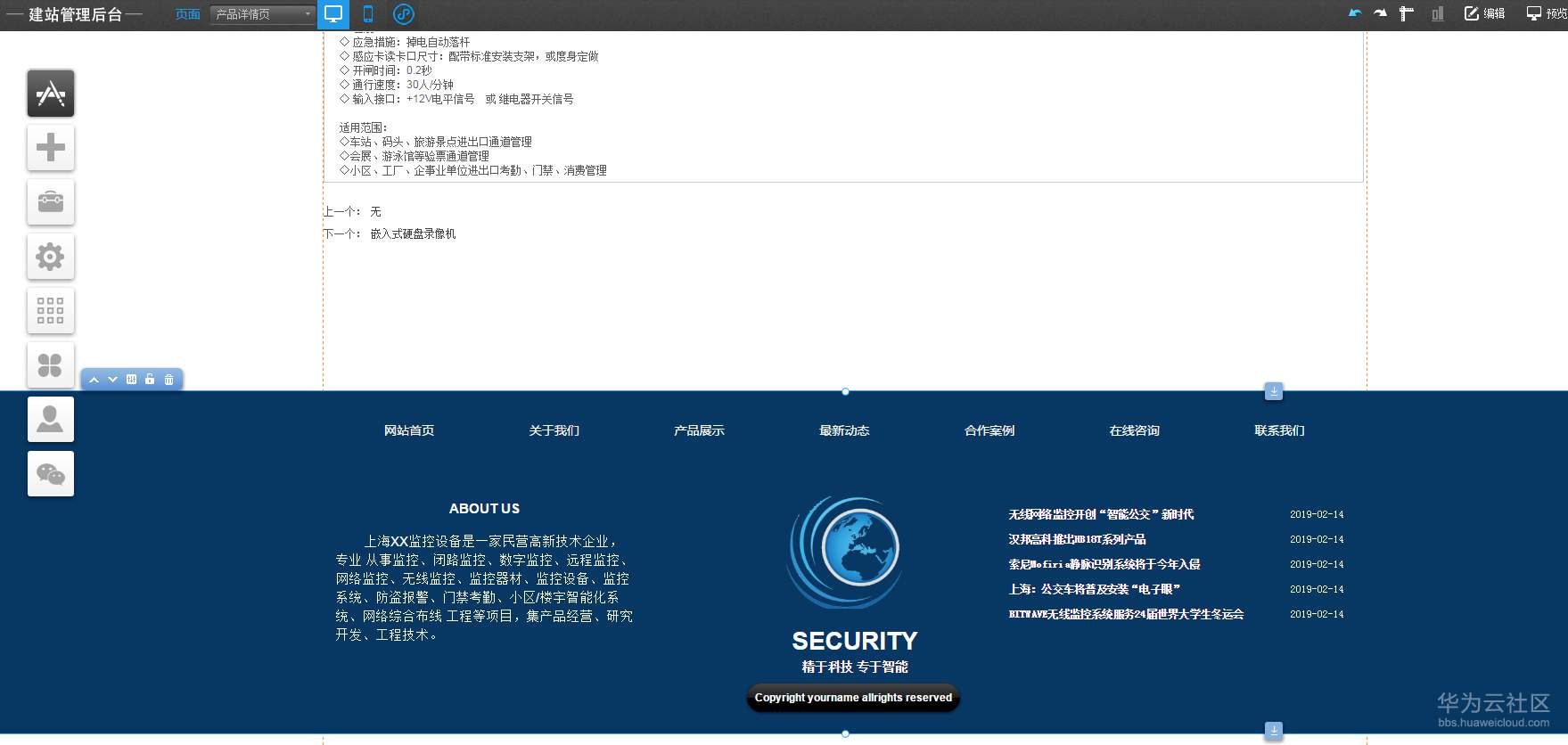
Task: Open the mini-program view icon
Action: [404, 14]
